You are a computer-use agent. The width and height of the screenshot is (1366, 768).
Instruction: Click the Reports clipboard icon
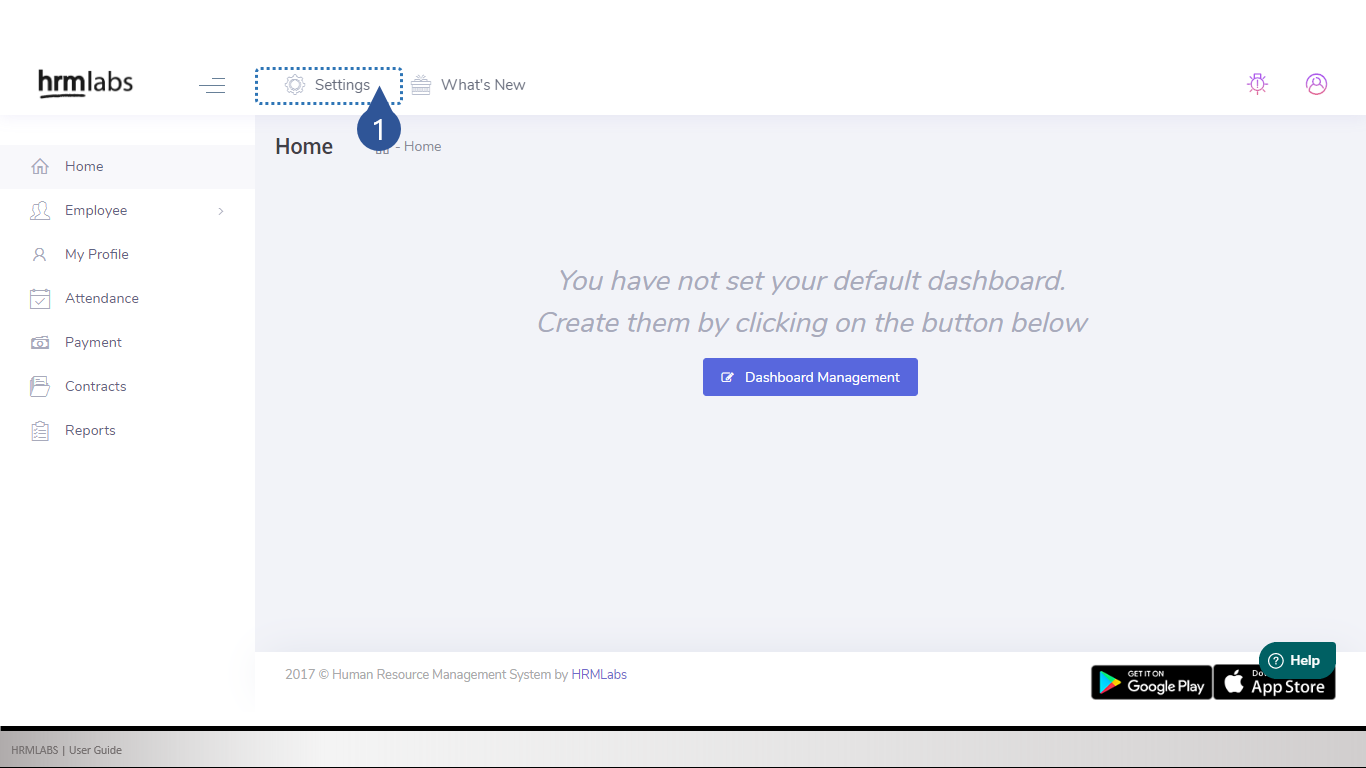[x=40, y=431]
